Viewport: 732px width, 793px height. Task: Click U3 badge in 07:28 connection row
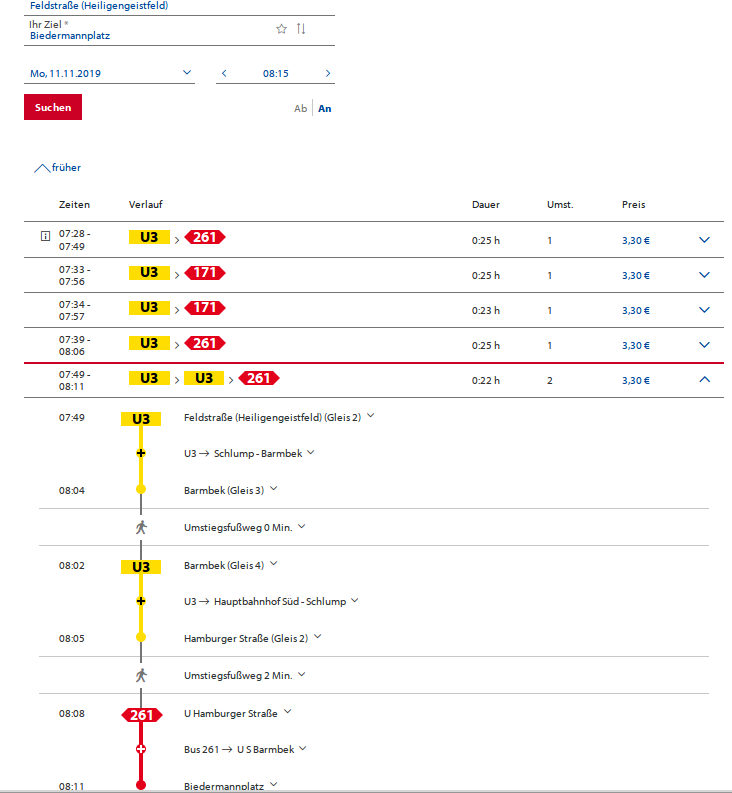click(149, 237)
